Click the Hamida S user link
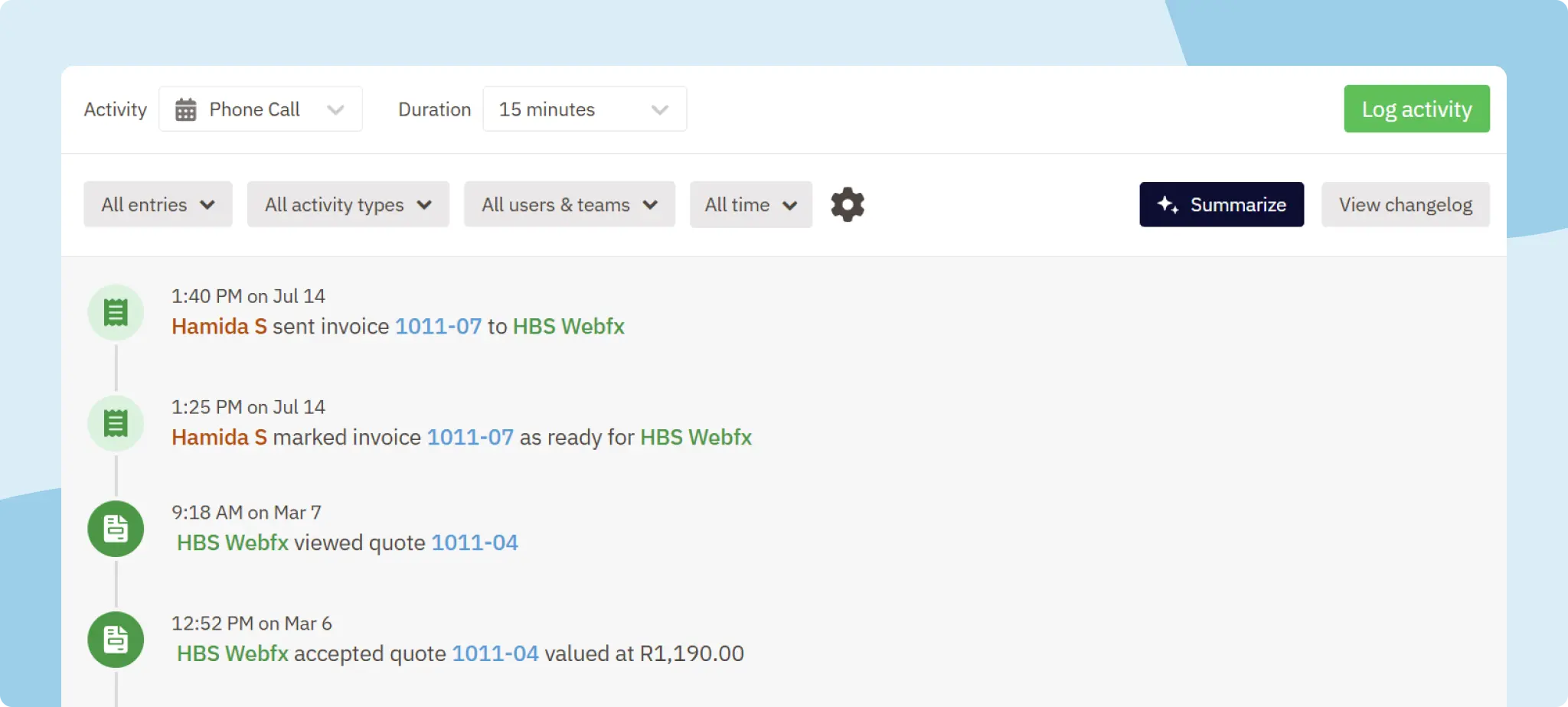The width and height of the screenshot is (1568, 707). (218, 326)
